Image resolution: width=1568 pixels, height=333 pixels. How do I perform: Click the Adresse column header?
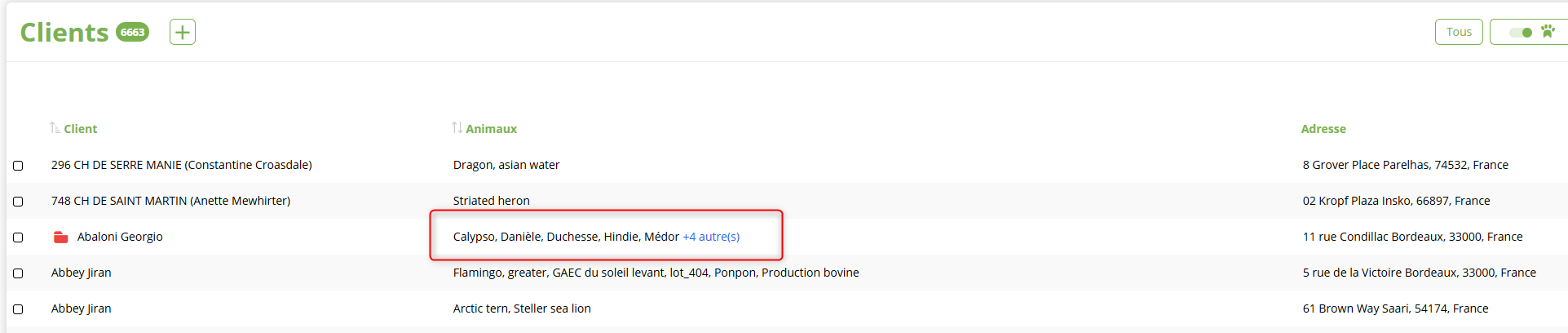(1323, 129)
